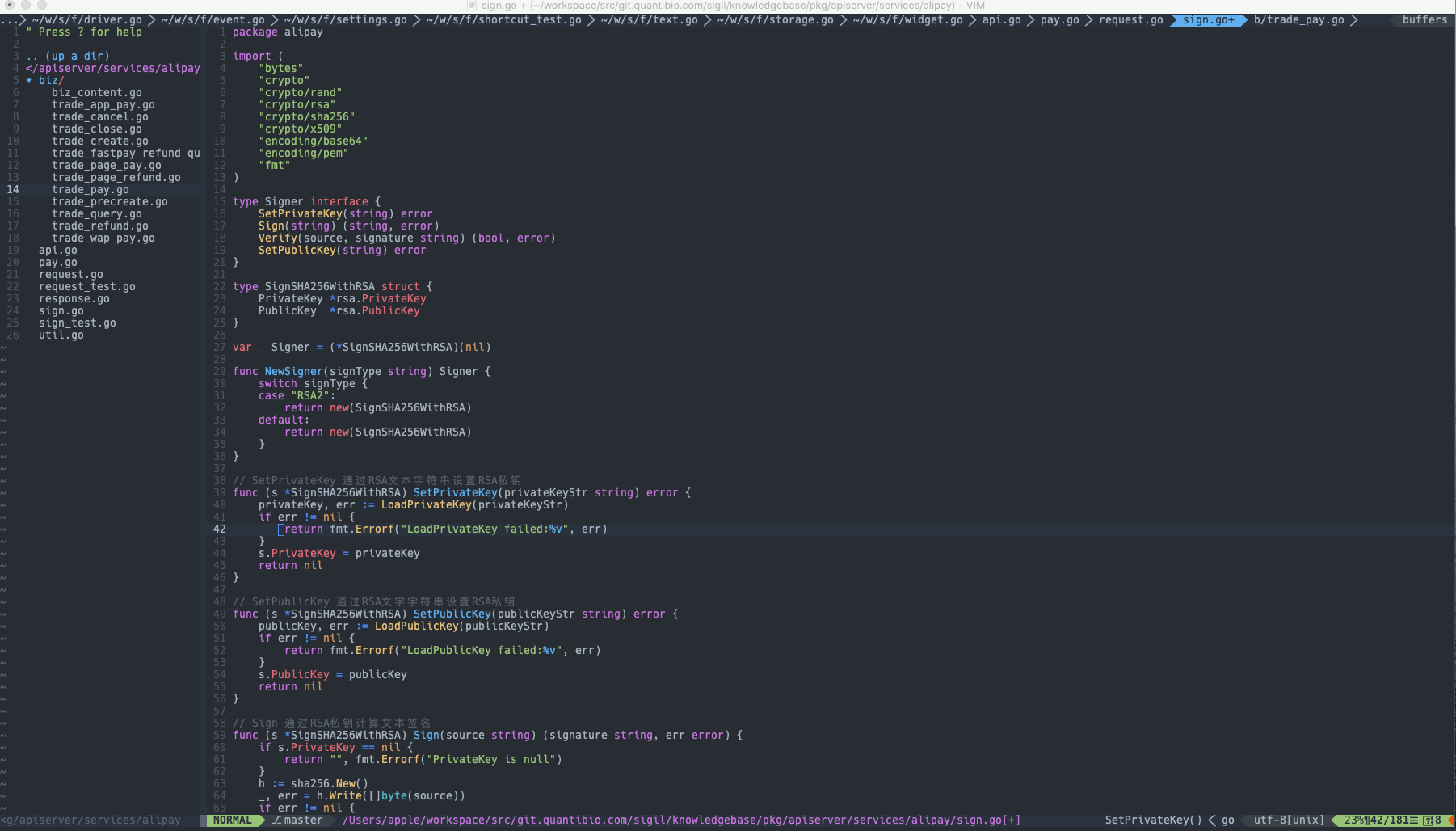Click the "encoding/pem" import line

tap(304, 153)
